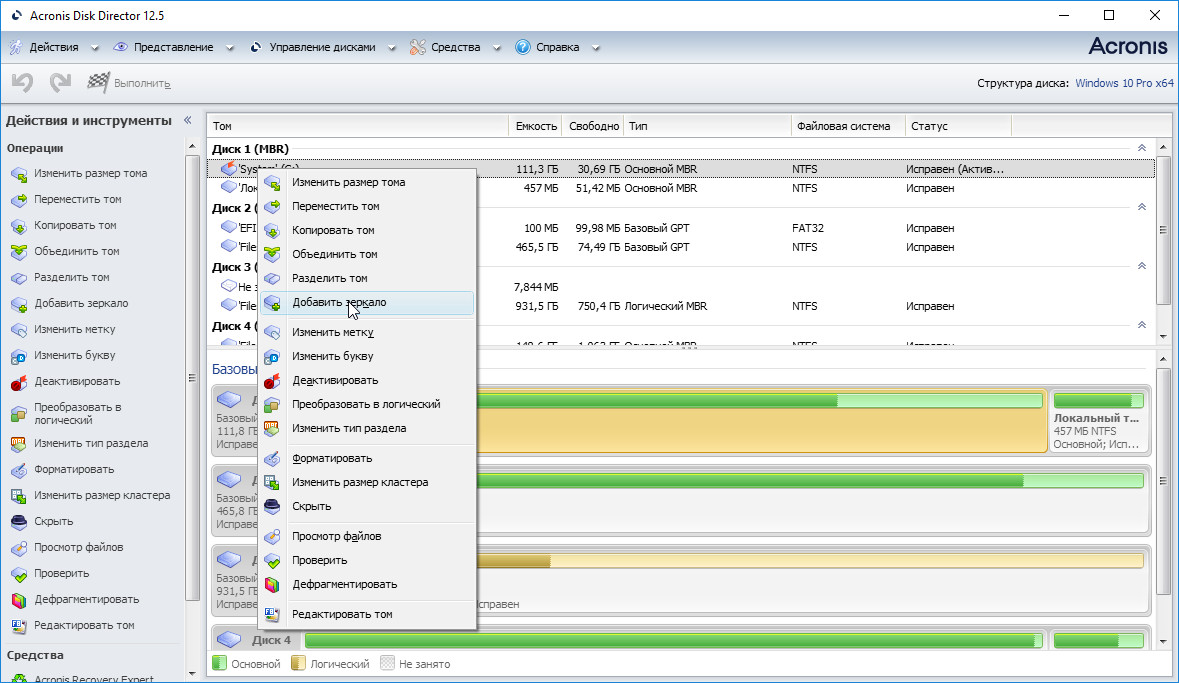The width and height of the screenshot is (1179, 683).
Task: Select 'Изменить размер кластера' context entry
Action: (x=359, y=482)
